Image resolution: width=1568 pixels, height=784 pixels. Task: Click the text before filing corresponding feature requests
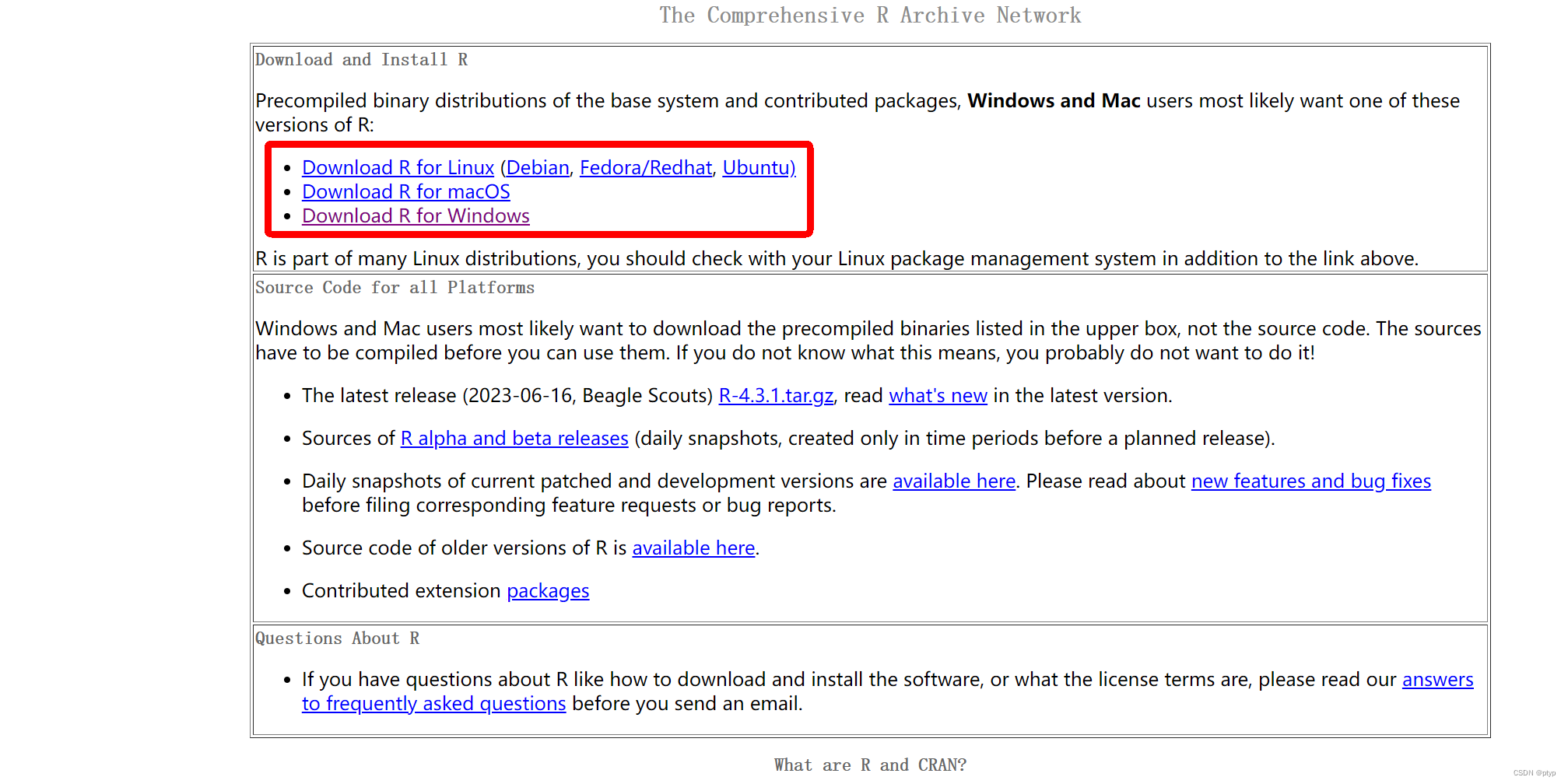click(569, 505)
